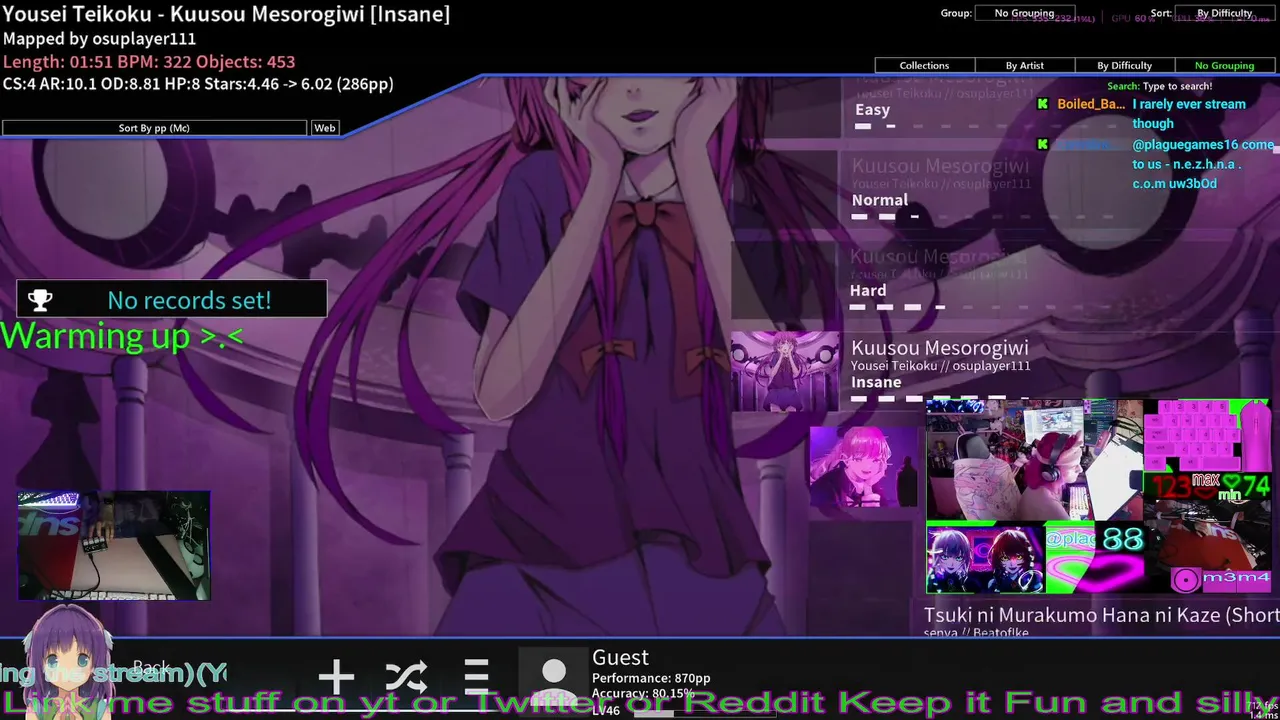Click the CS AR OD HP Stars line
The height and width of the screenshot is (720, 1280).
pyautogui.click(x=198, y=84)
